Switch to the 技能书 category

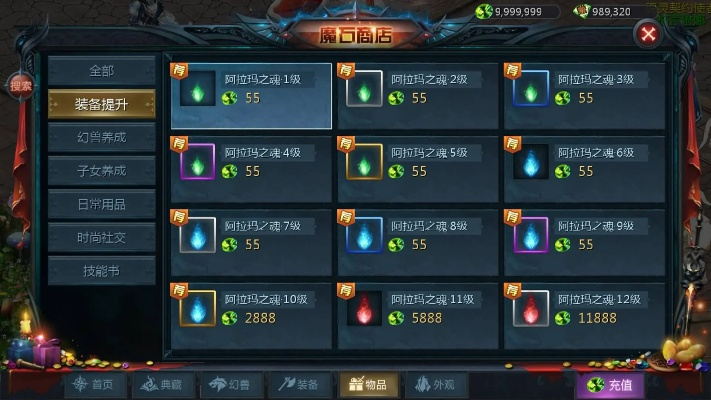click(102, 271)
